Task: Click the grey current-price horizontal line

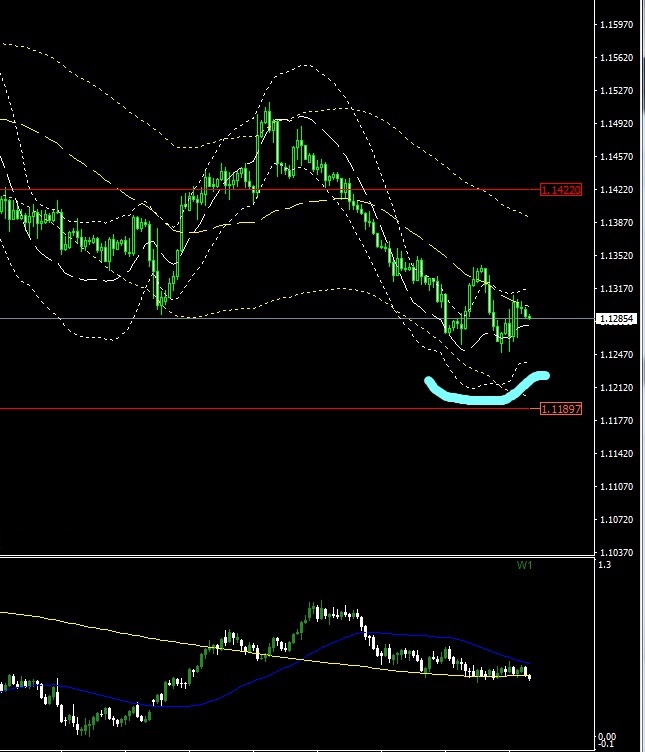Action: [x=250, y=319]
